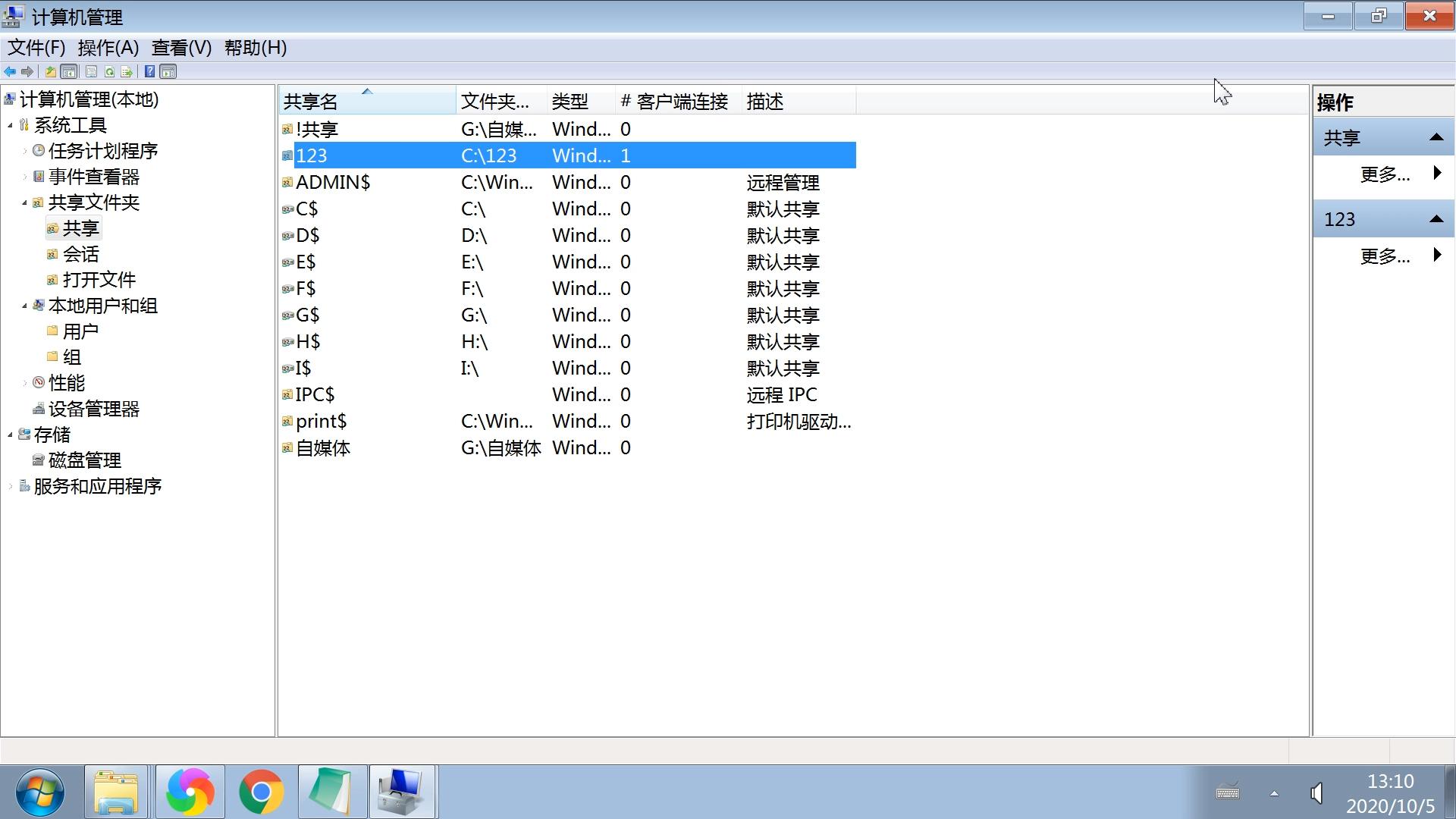Click the blue Help question mark icon
This screenshot has height=819, width=1456.
pos(149,71)
